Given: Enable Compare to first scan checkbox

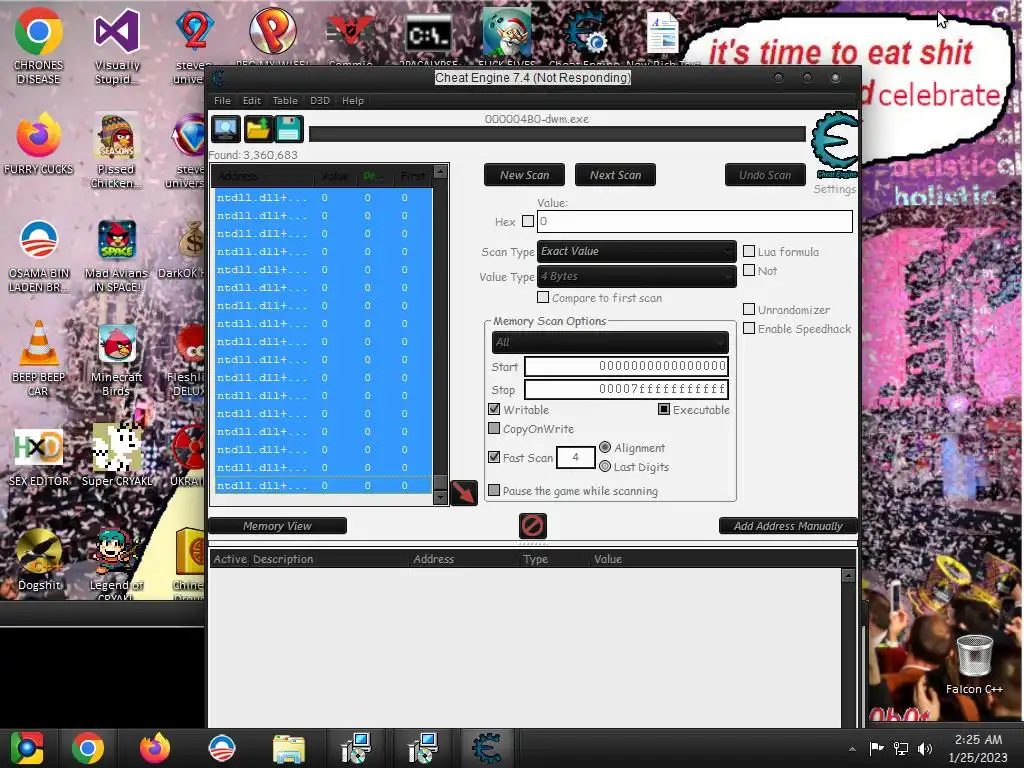Looking at the screenshot, I should click(x=543, y=297).
